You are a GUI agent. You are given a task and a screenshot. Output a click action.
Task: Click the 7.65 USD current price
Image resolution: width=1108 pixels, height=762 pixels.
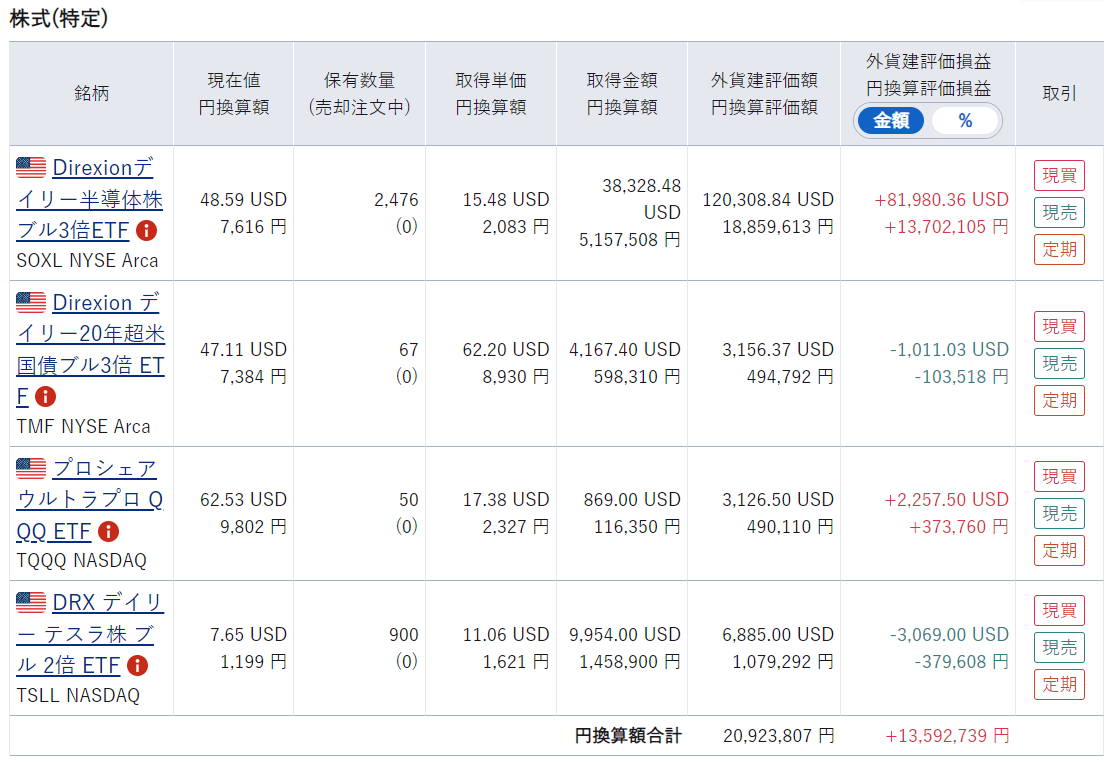248,634
